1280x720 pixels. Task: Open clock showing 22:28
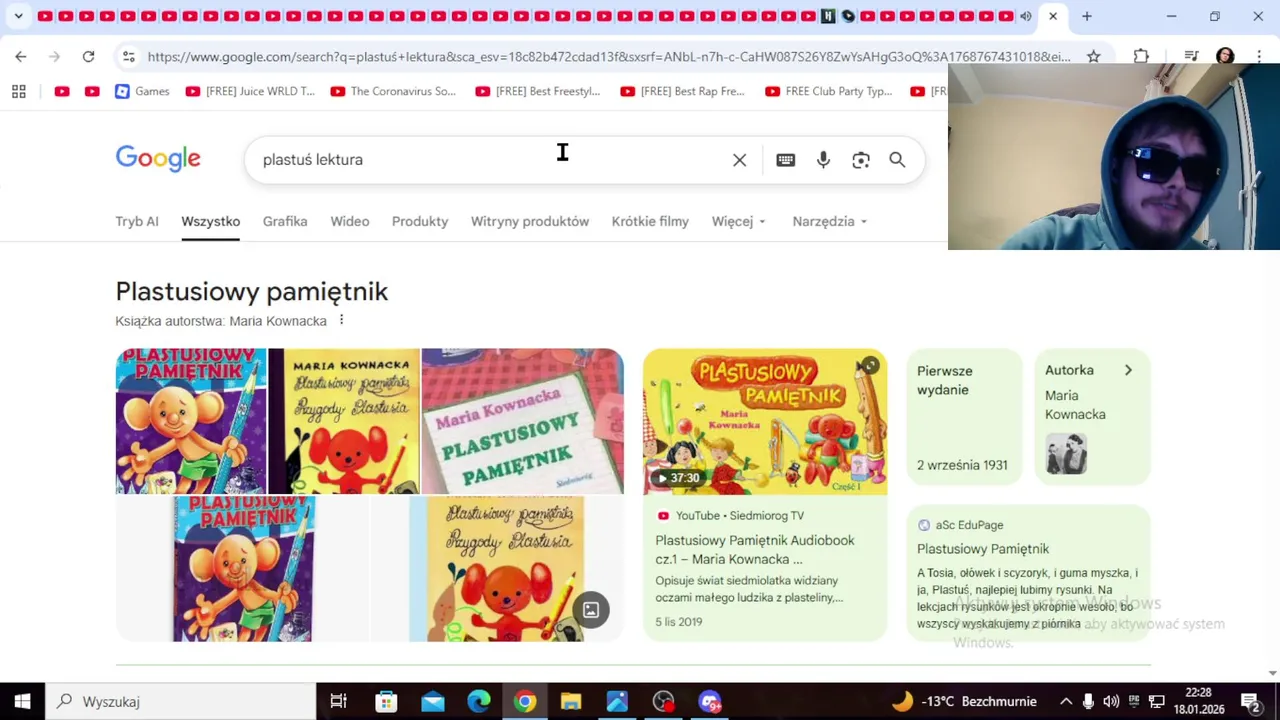coord(1198,701)
